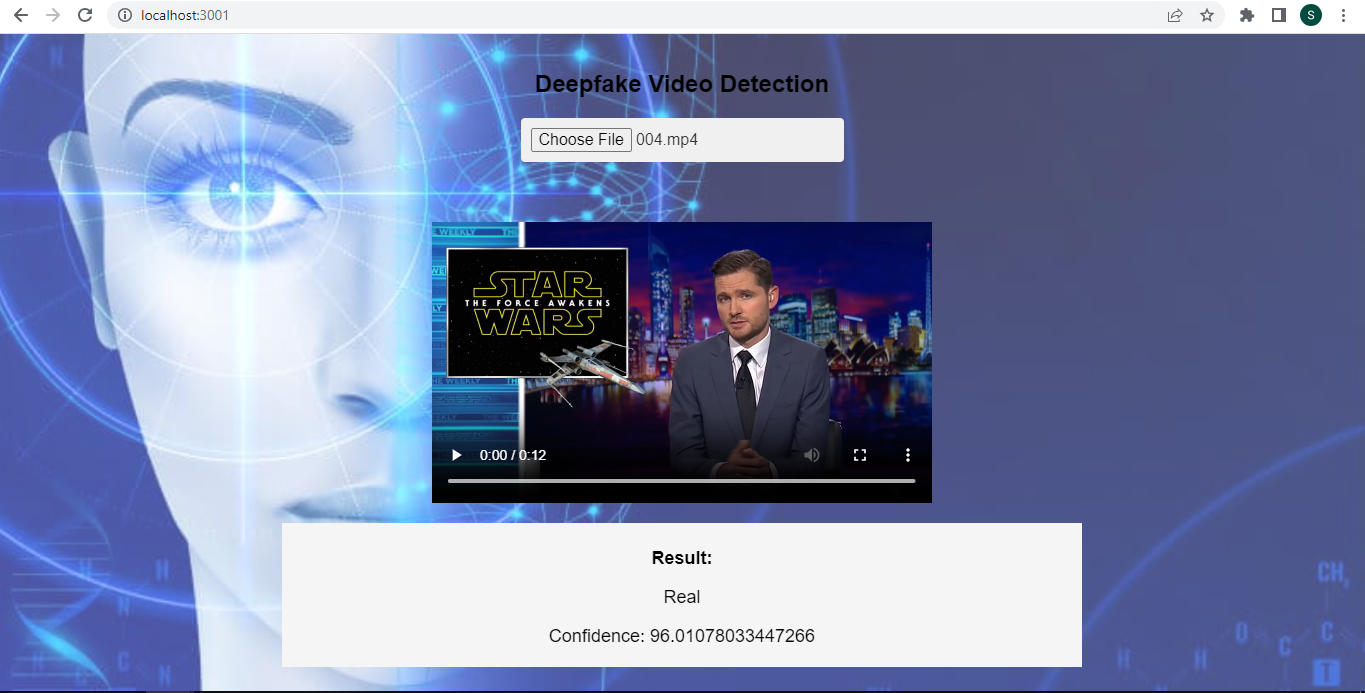This screenshot has height=693, width=1365.
Task: Mute the video audio
Action: [811, 455]
